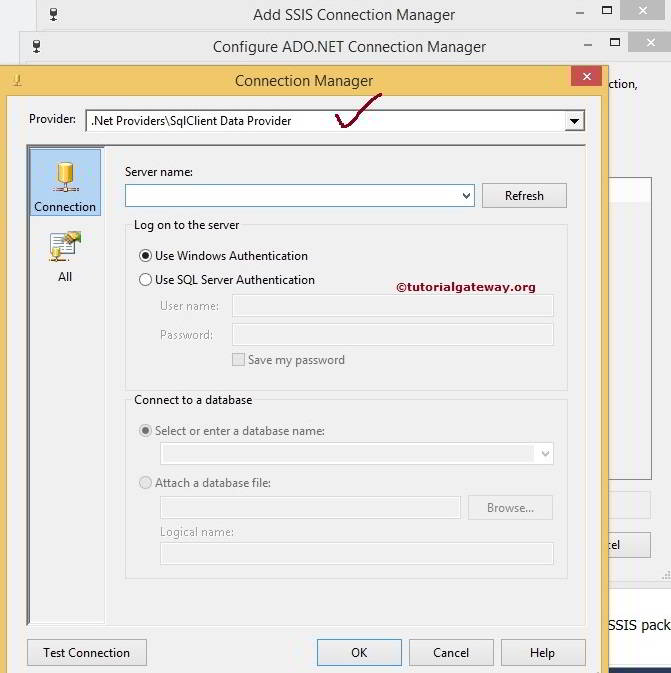
Task: Minimize the Configure ADO.NET Connection Manager window
Action: [588, 45]
